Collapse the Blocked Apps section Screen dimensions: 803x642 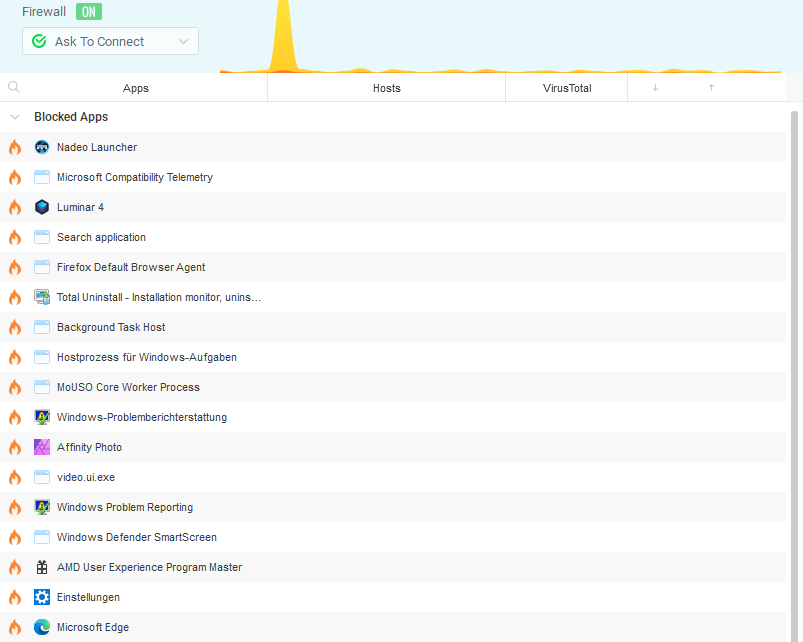(15, 117)
